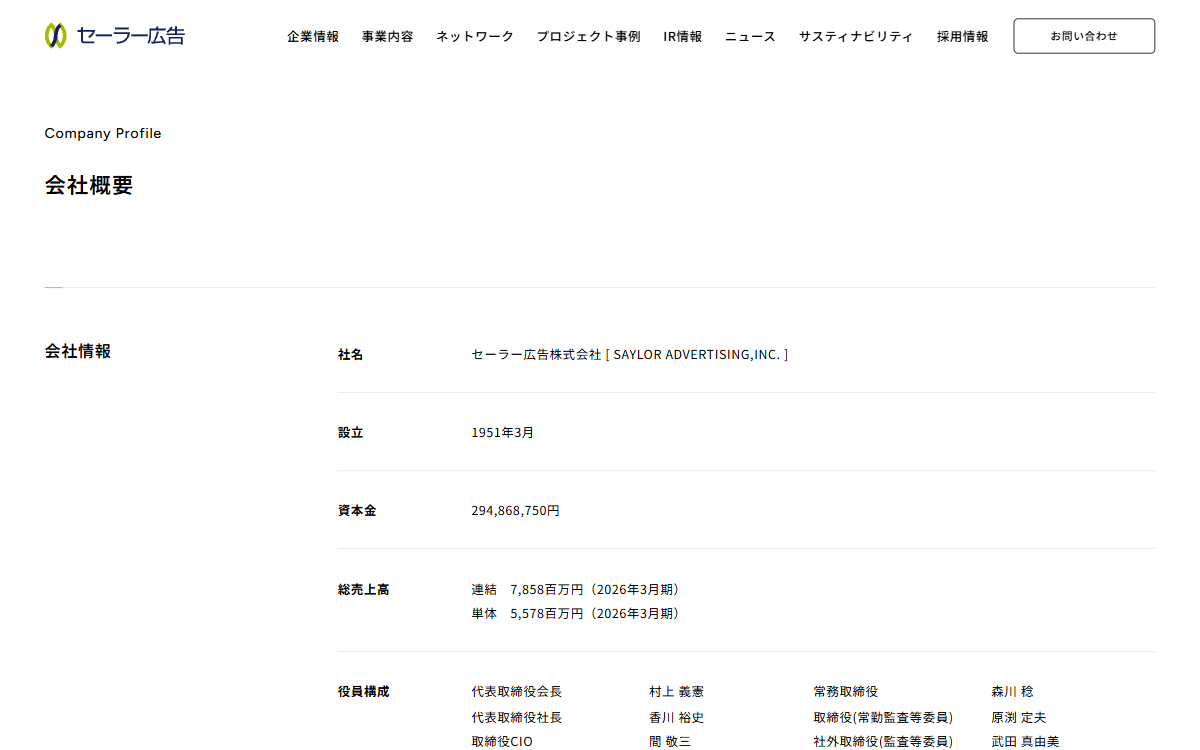
Task: Select the 取締役CIO title
Action: (502, 742)
